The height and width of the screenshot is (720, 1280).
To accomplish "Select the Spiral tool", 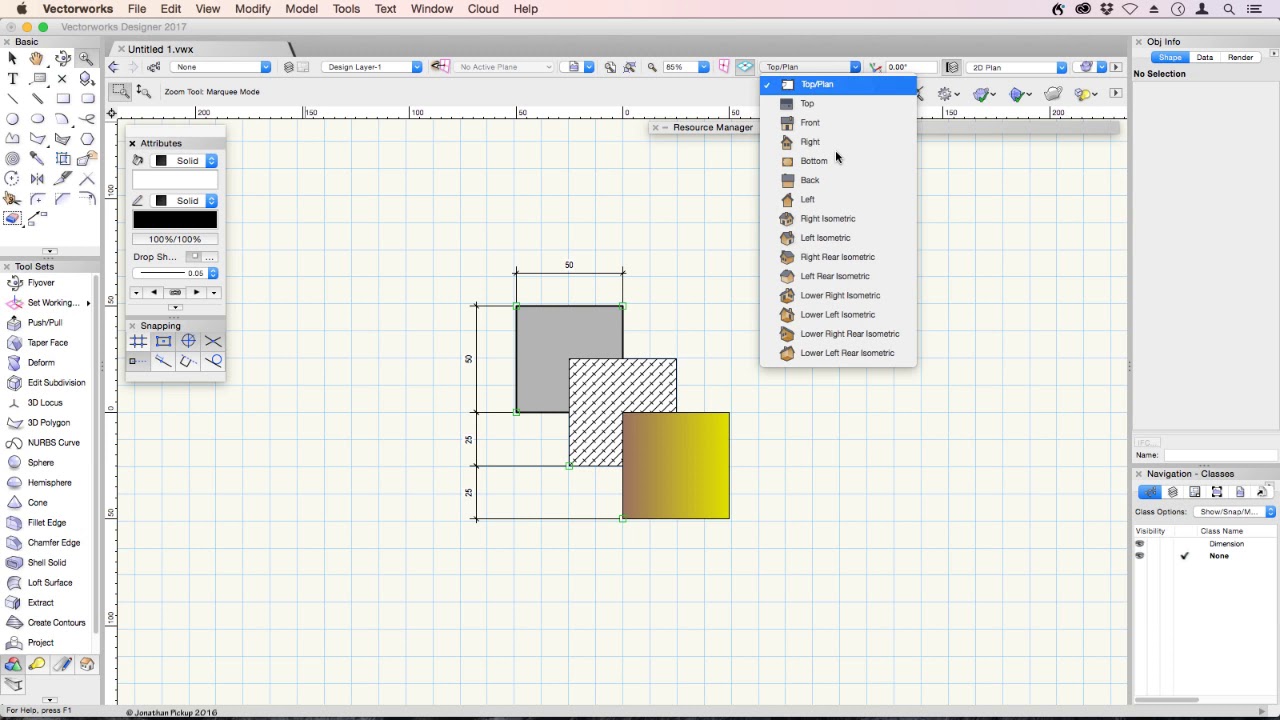I will point(12,158).
